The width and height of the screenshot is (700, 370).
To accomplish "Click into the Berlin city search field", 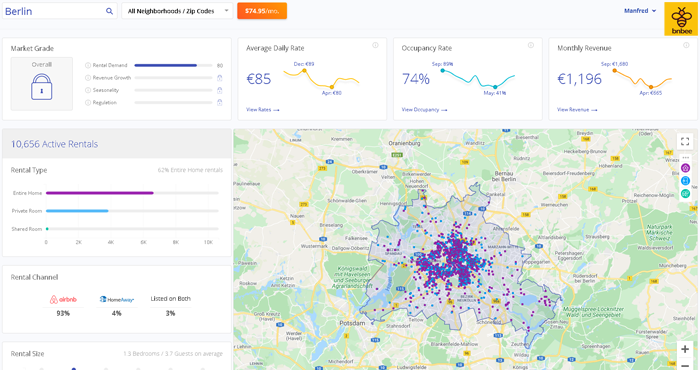I will click(x=54, y=11).
